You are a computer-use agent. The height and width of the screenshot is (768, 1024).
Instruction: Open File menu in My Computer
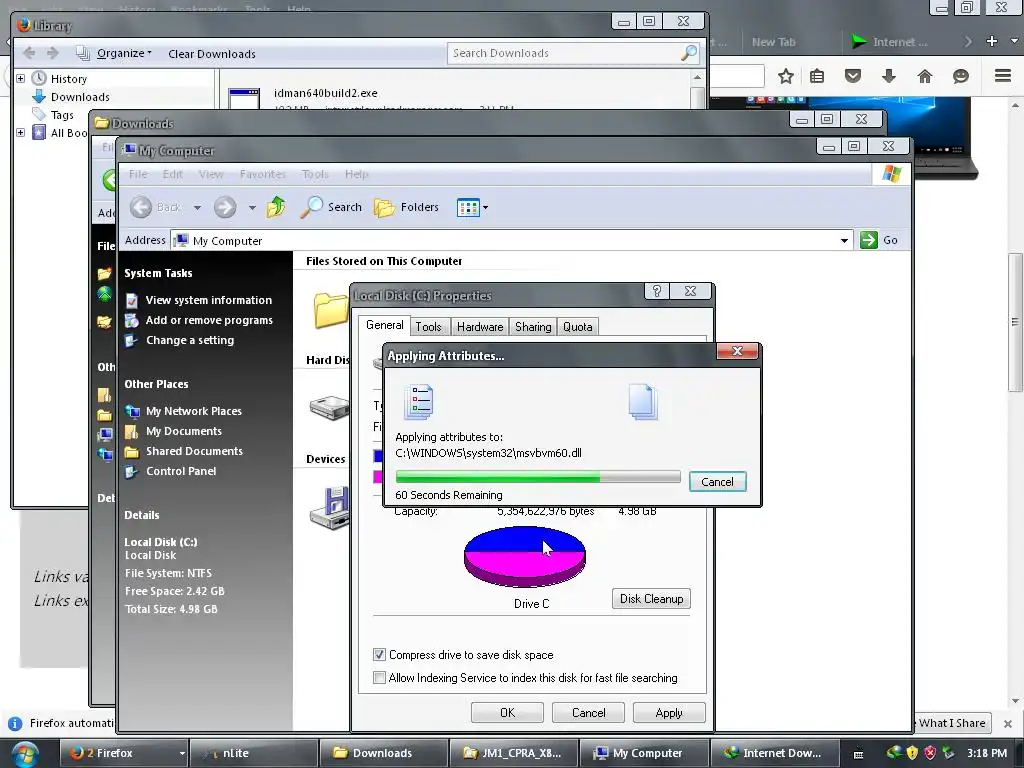point(138,174)
